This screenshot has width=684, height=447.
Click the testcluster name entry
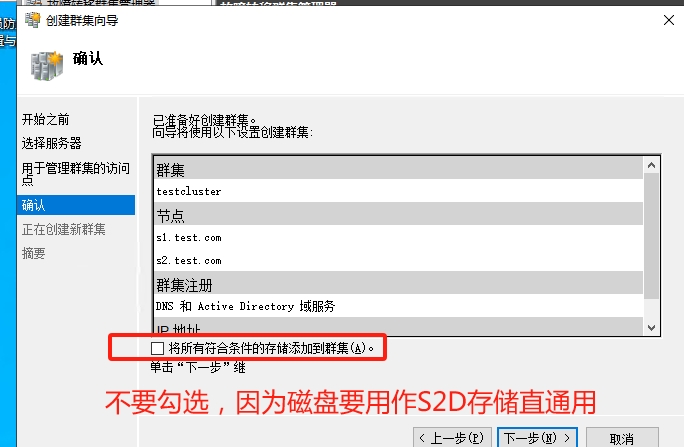pos(399,191)
